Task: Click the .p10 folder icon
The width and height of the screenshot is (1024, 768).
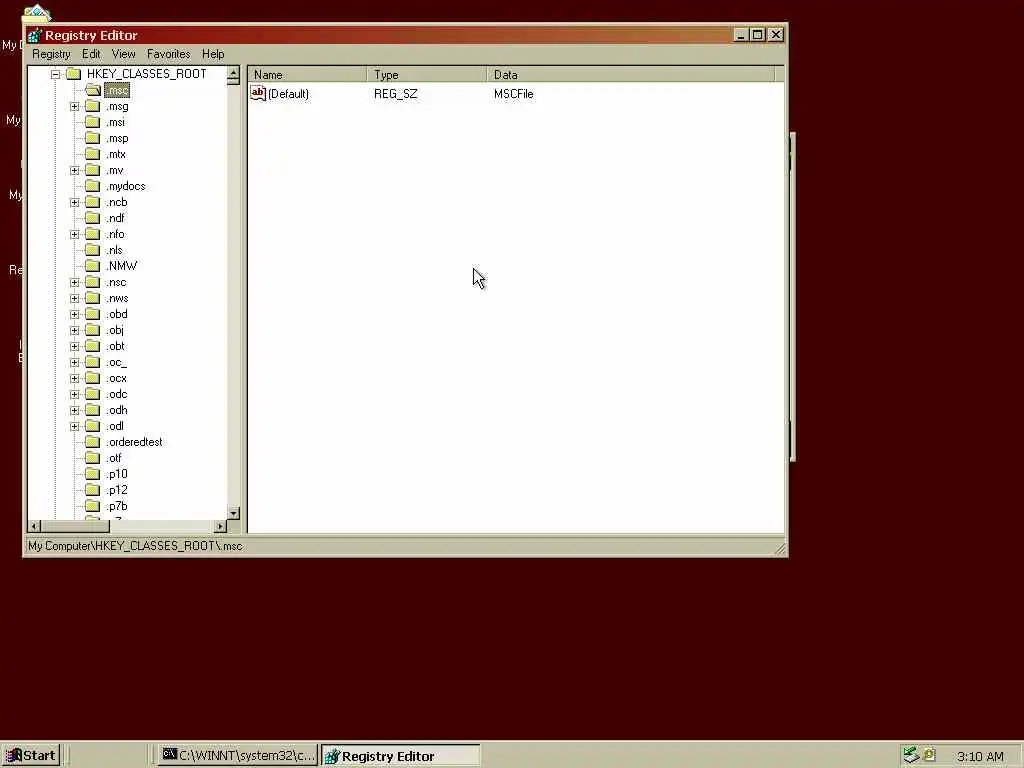Action: (x=93, y=474)
